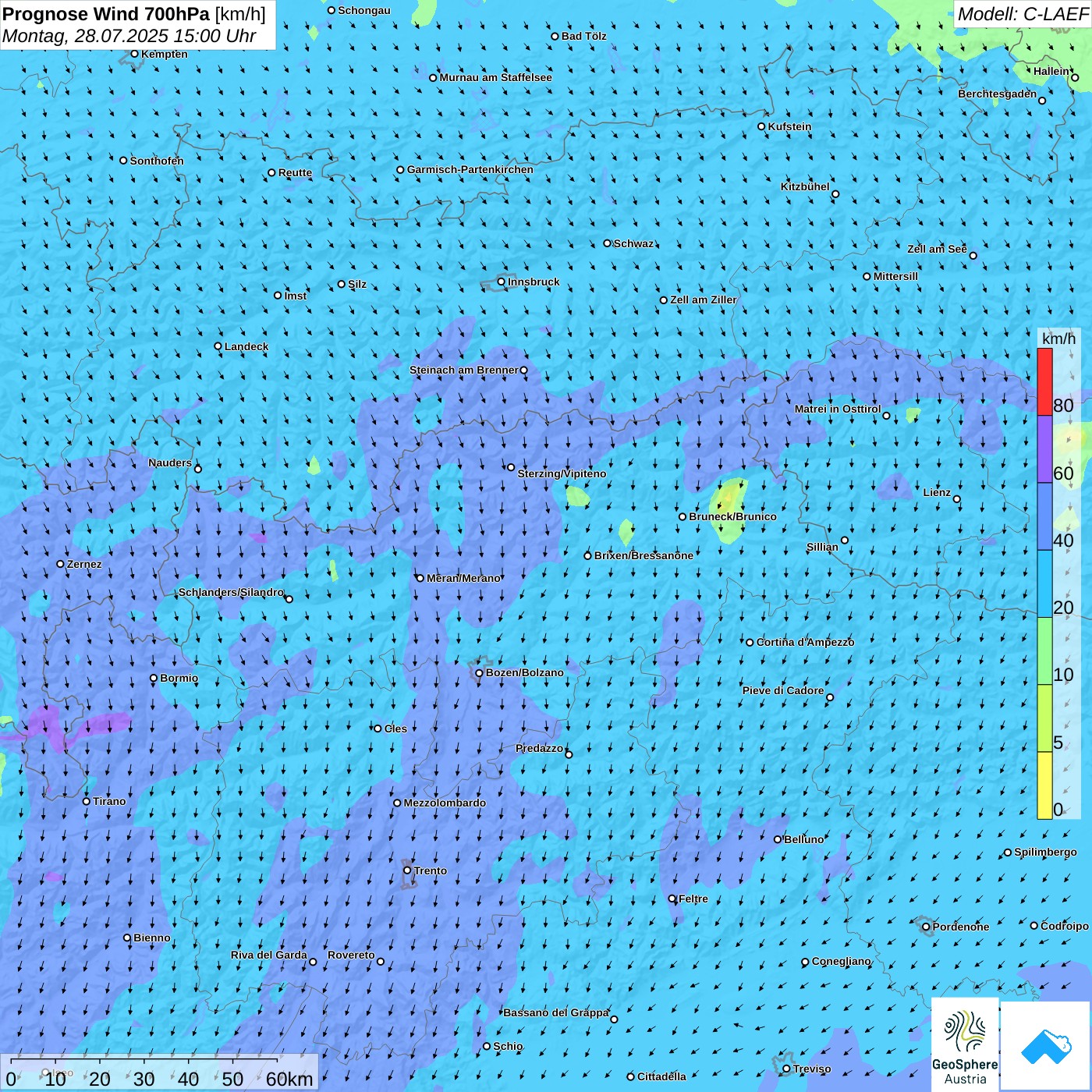The height and width of the screenshot is (1092, 1092).
Task: Click the '60km' scale bar label
Action: (x=289, y=1079)
